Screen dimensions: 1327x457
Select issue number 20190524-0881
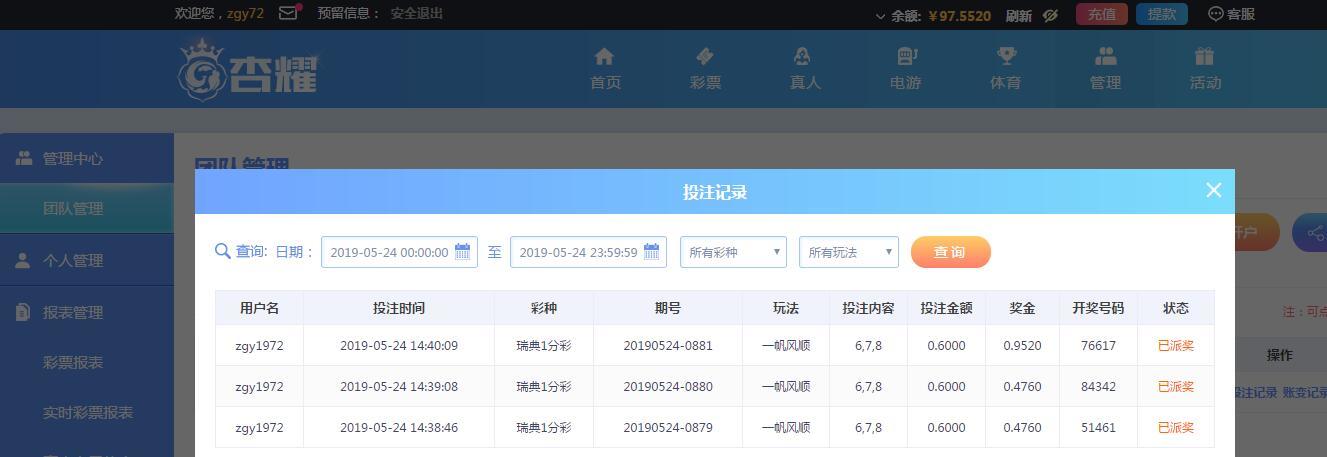coord(668,346)
